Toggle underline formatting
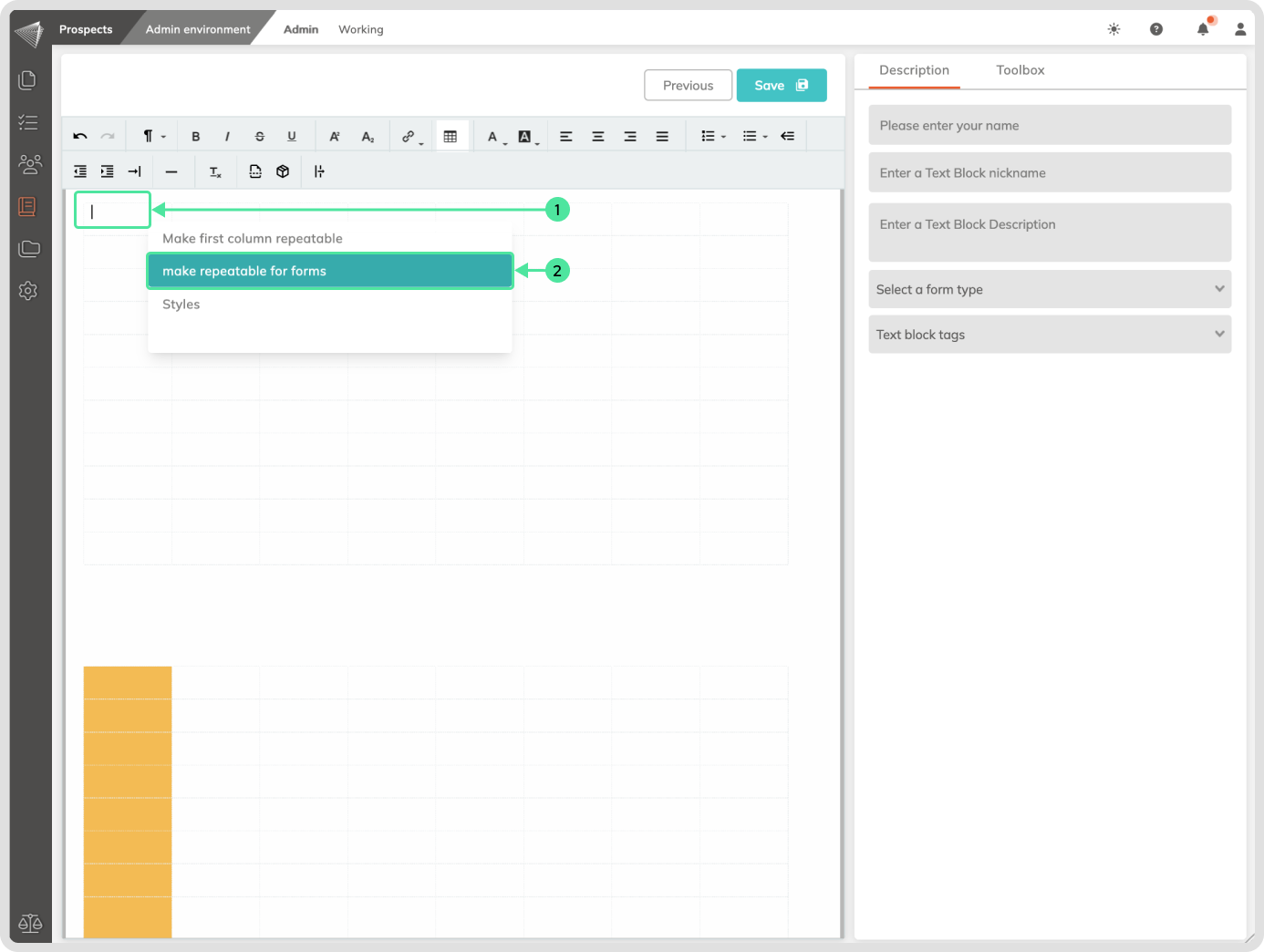The height and width of the screenshot is (952, 1264). click(292, 137)
